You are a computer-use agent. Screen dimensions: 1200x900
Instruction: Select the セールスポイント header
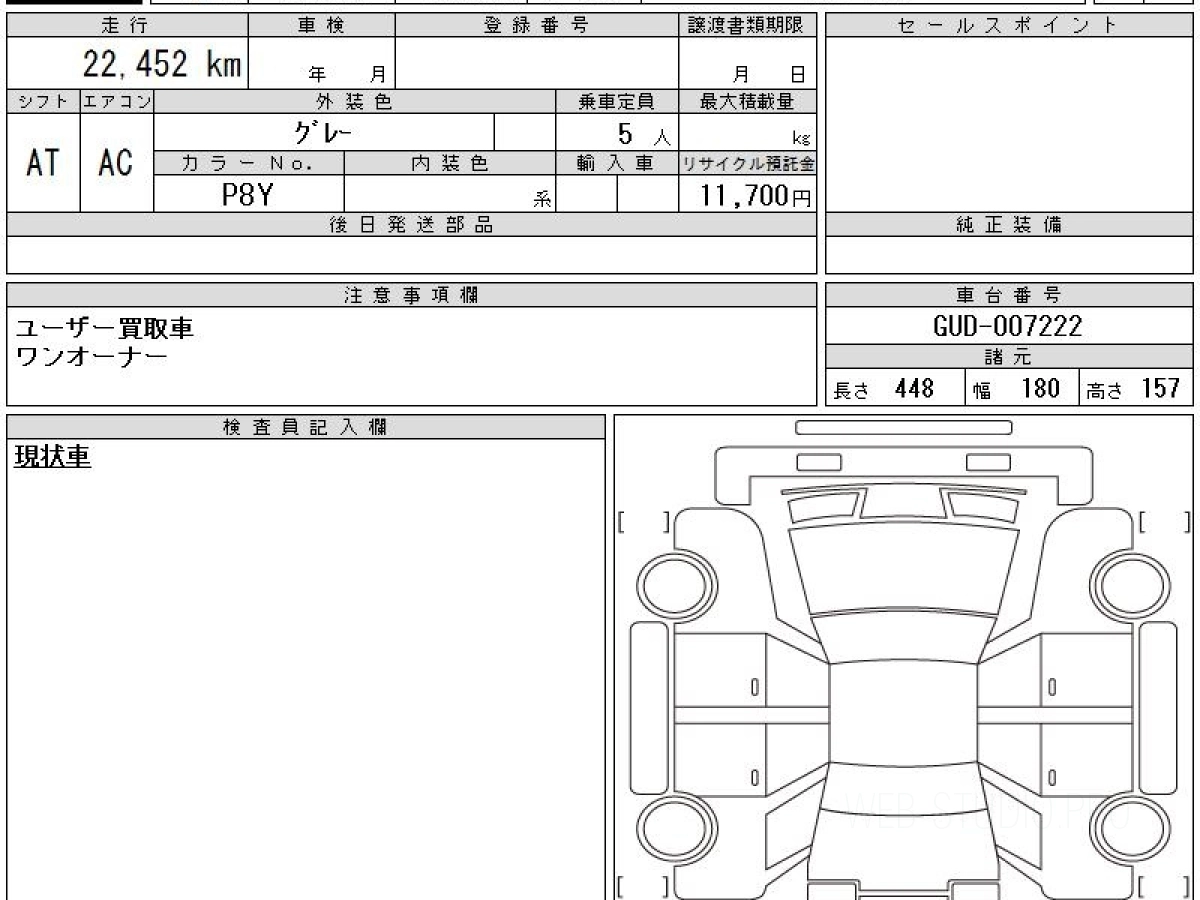(x=1009, y=26)
